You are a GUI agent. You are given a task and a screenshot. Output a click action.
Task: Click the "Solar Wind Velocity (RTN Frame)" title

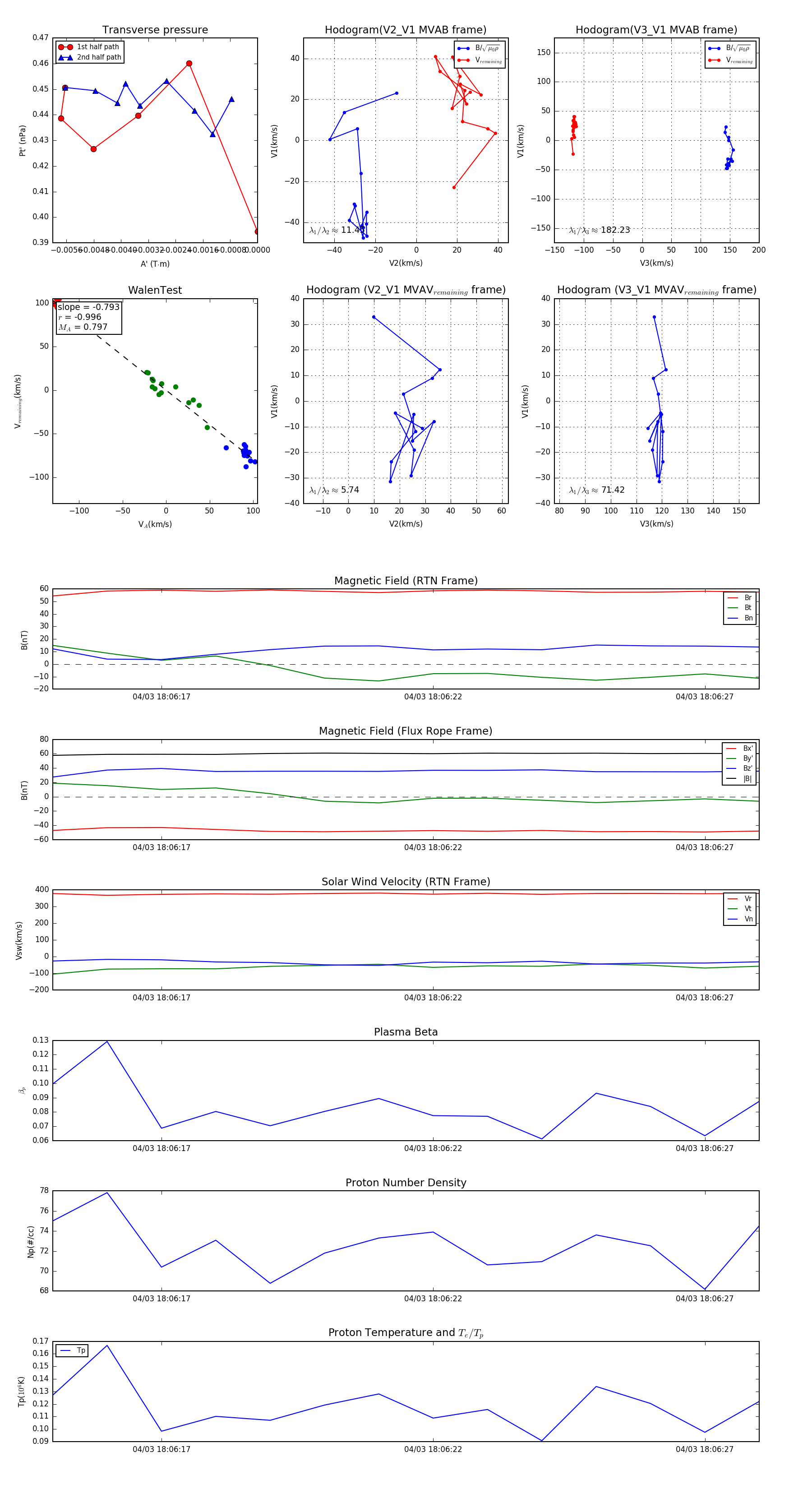(406, 882)
